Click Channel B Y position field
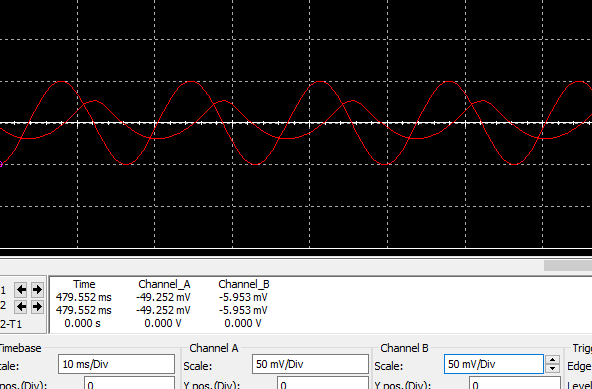The image size is (592, 389). 515,383
